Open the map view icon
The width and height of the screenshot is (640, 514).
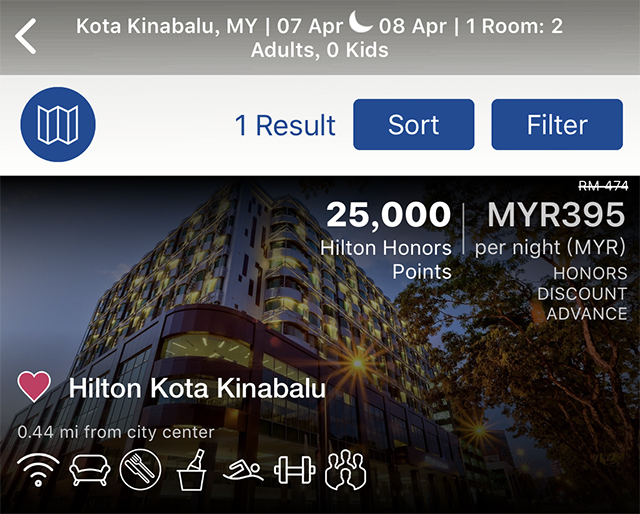(x=58, y=124)
